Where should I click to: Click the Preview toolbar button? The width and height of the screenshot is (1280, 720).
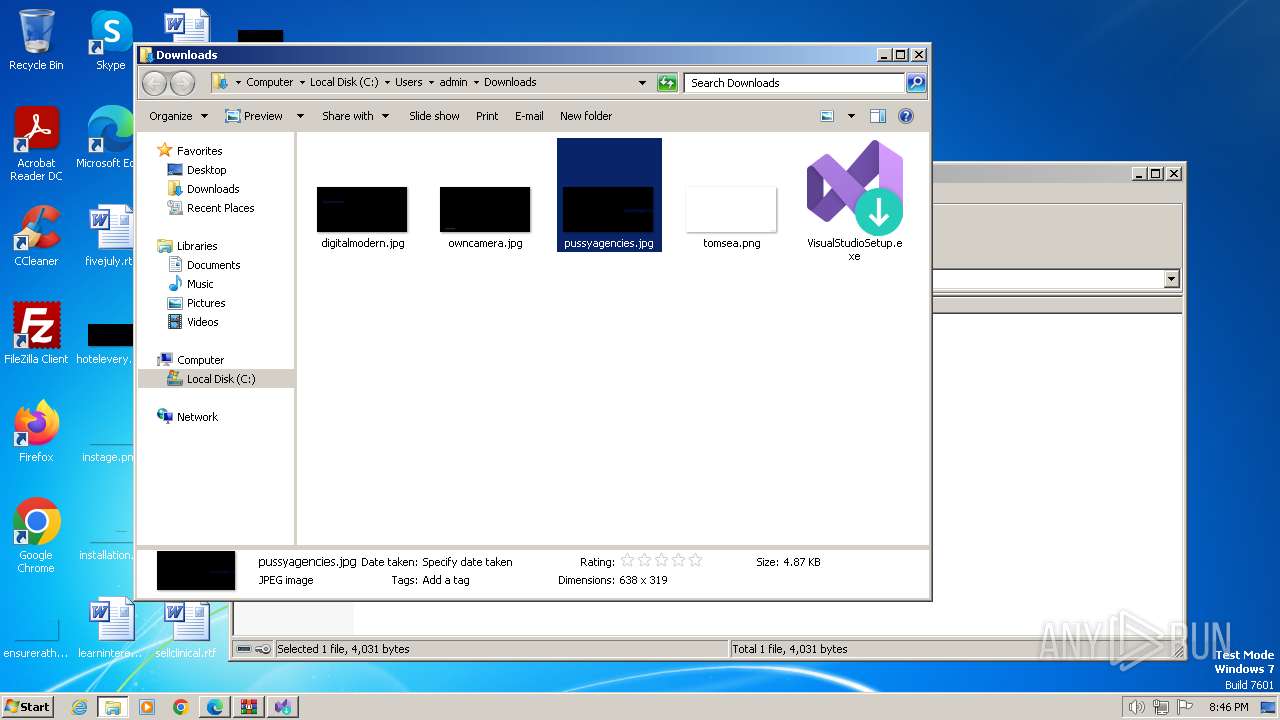tap(254, 116)
